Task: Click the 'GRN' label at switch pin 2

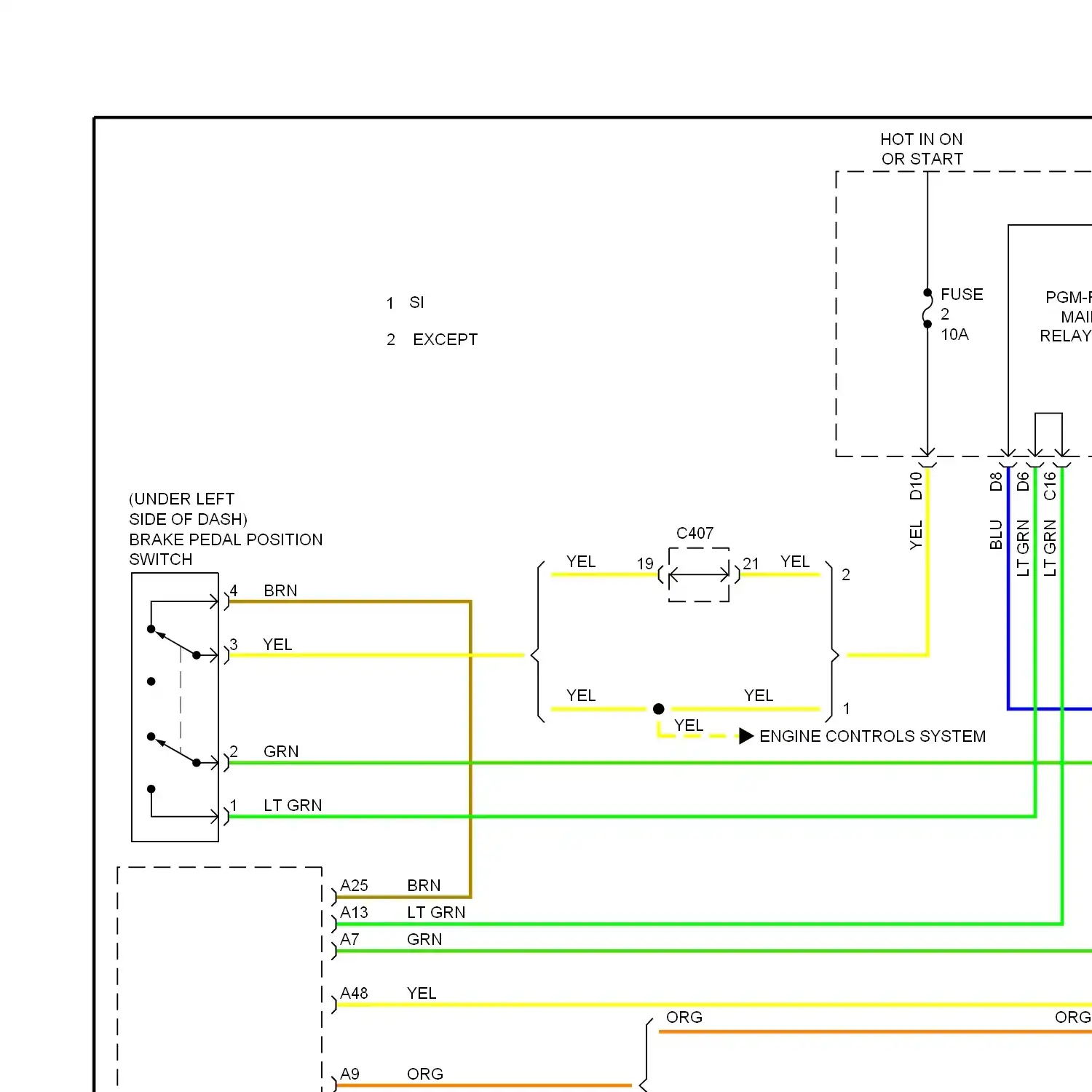Action: 281,751
